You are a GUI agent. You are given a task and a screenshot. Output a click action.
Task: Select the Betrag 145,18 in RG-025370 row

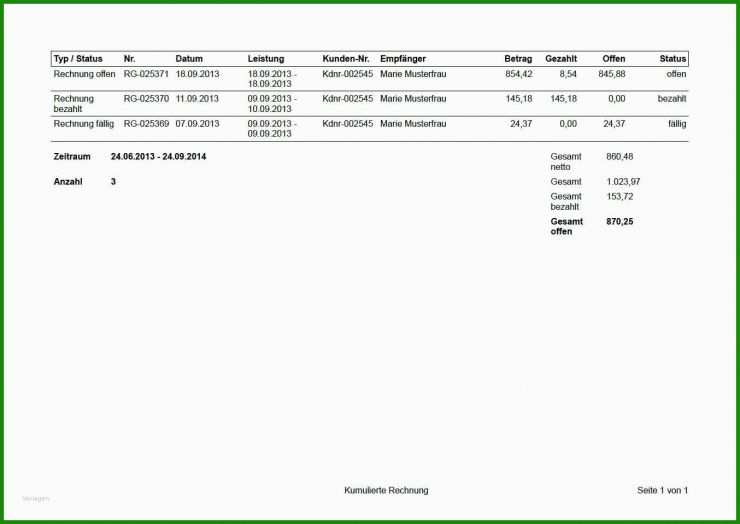(519, 99)
